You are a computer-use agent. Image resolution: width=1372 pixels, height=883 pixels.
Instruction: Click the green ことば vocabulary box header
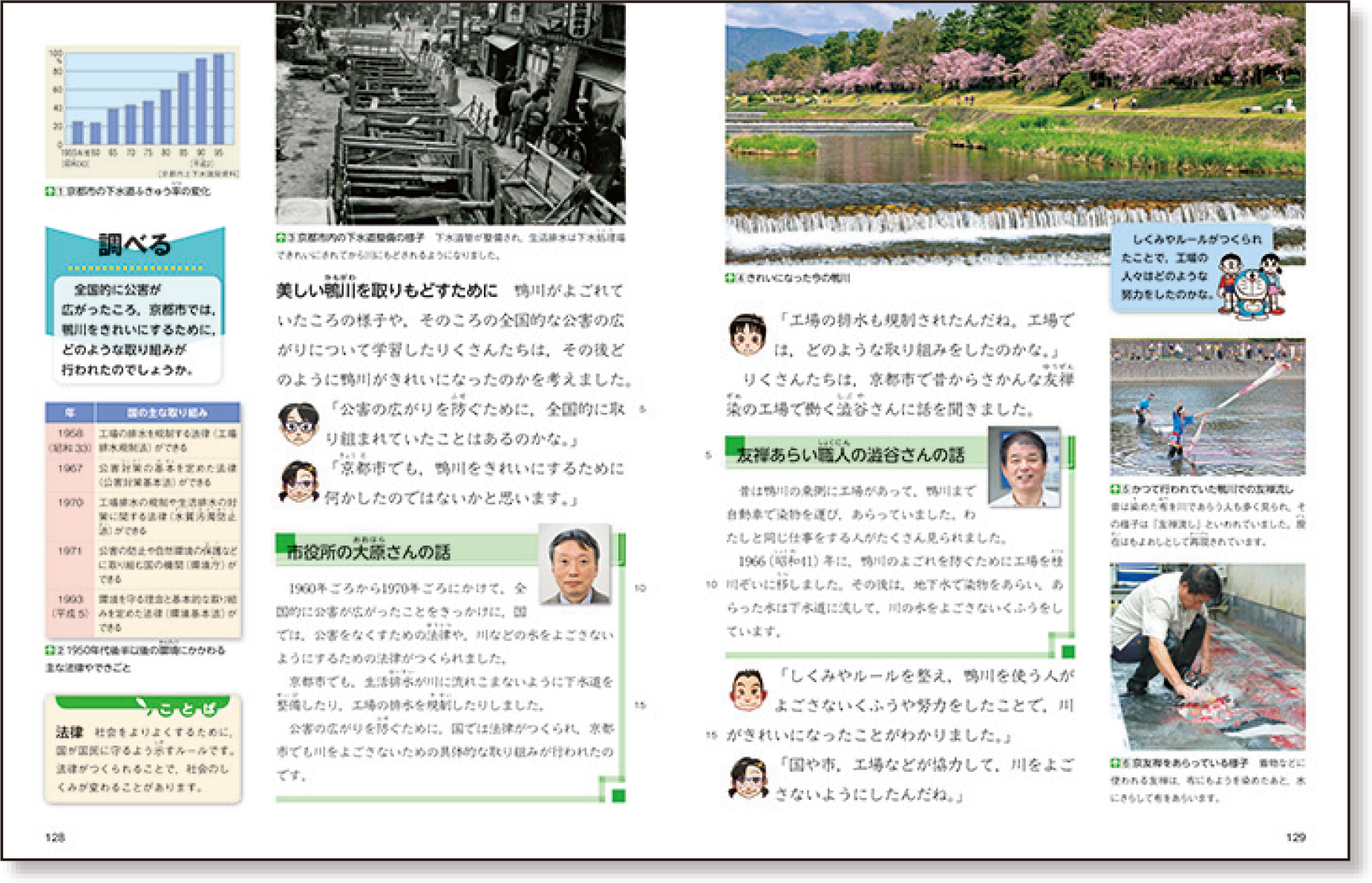coord(184,706)
